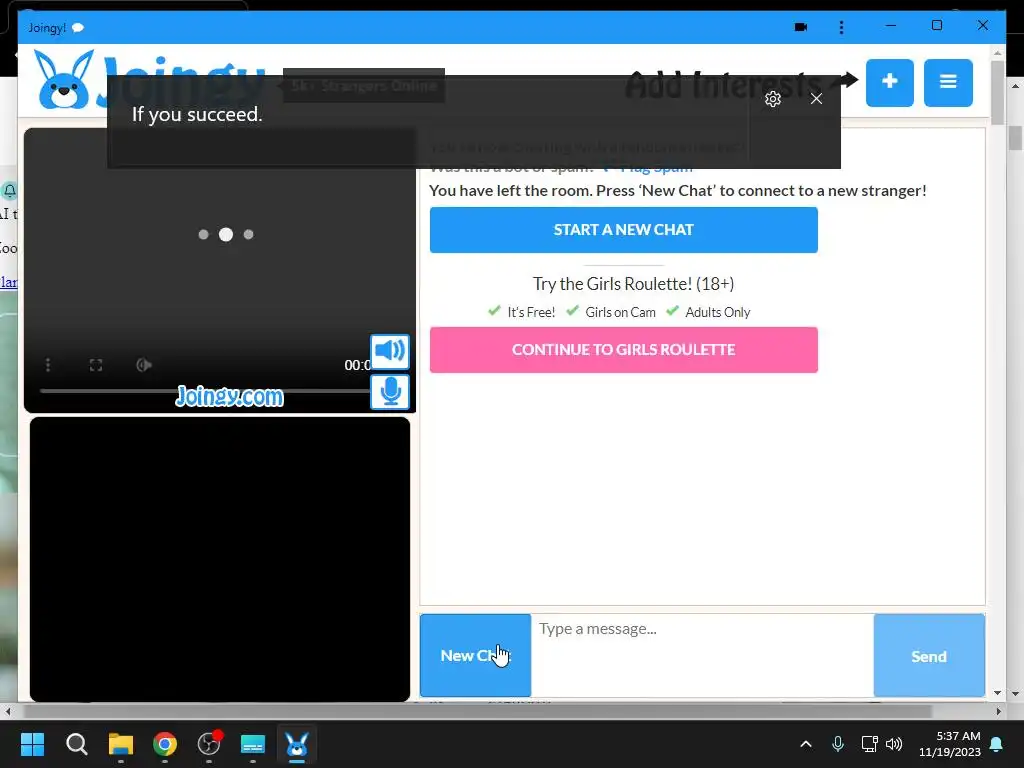This screenshot has width=1024, height=768.
Task: Click the camera icon in title bar
Action: (801, 27)
